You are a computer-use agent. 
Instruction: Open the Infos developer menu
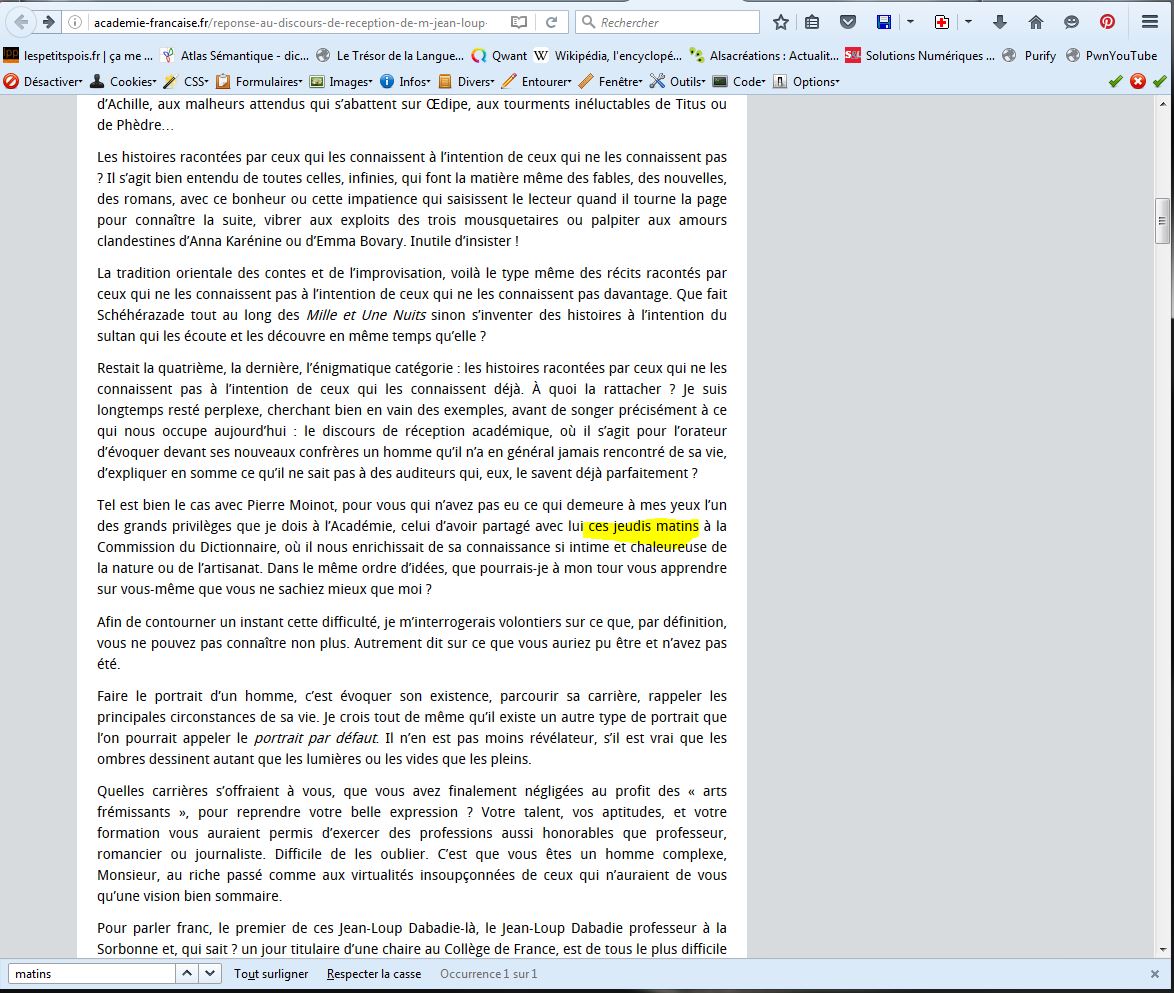(406, 82)
